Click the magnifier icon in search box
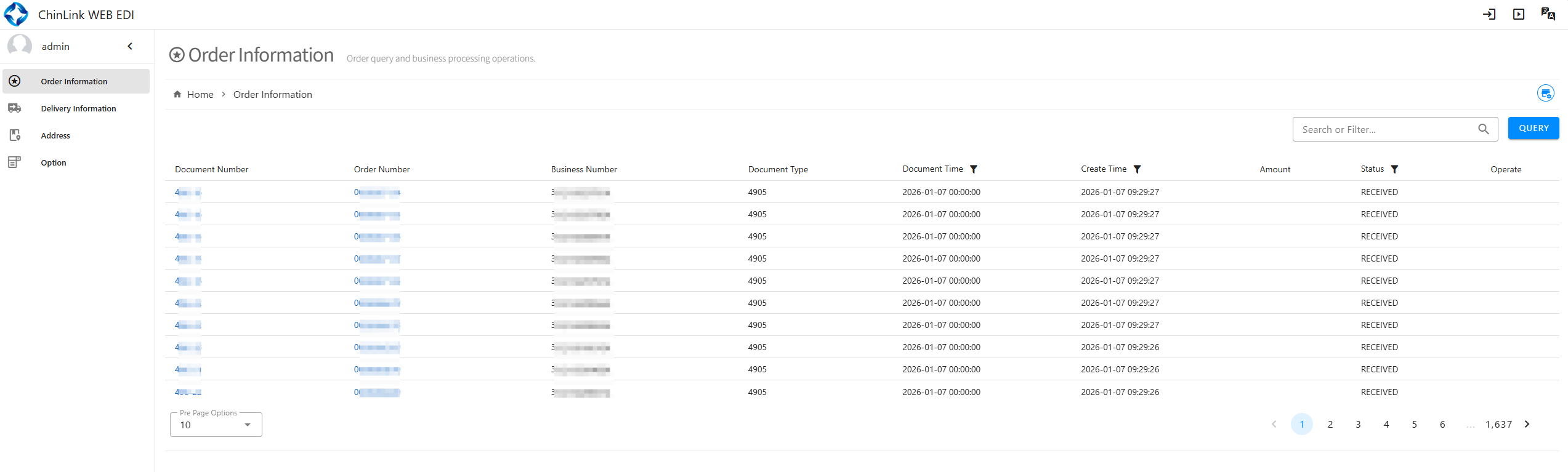The height and width of the screenshot is (472, 1568). point(1484,129)
